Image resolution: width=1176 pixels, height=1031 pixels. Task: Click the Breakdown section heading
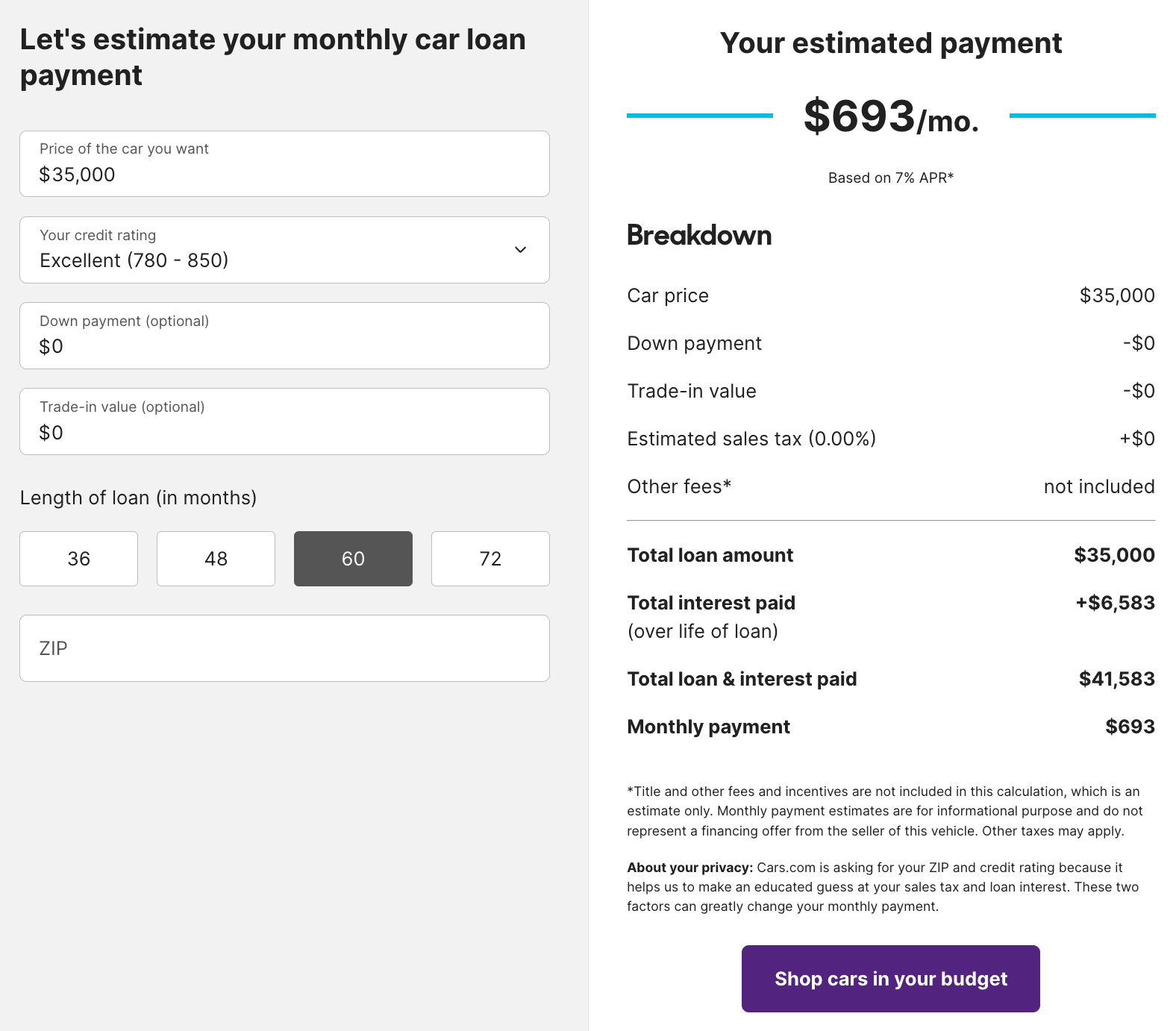(x=699, y=236)
